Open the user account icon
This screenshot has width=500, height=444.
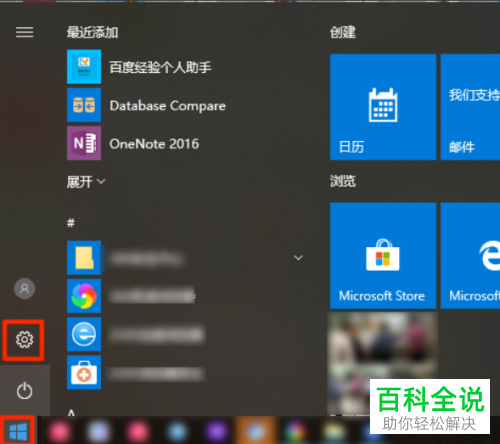pos(24,288)
